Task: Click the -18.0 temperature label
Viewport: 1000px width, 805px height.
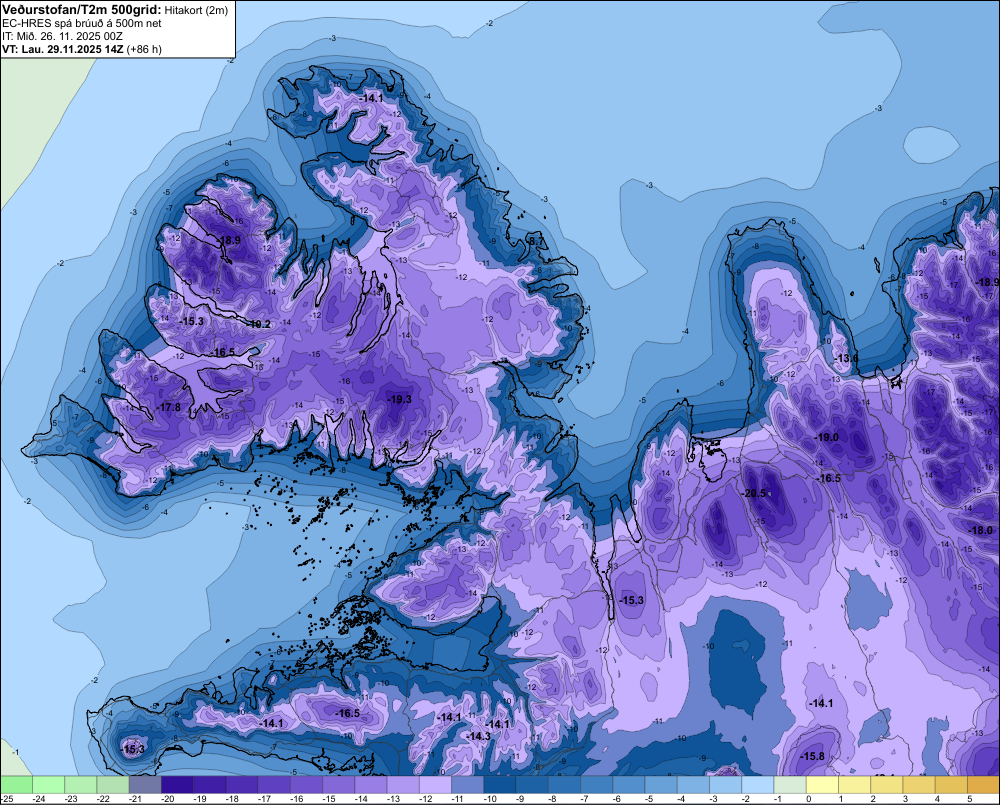Action: [980, 530]
